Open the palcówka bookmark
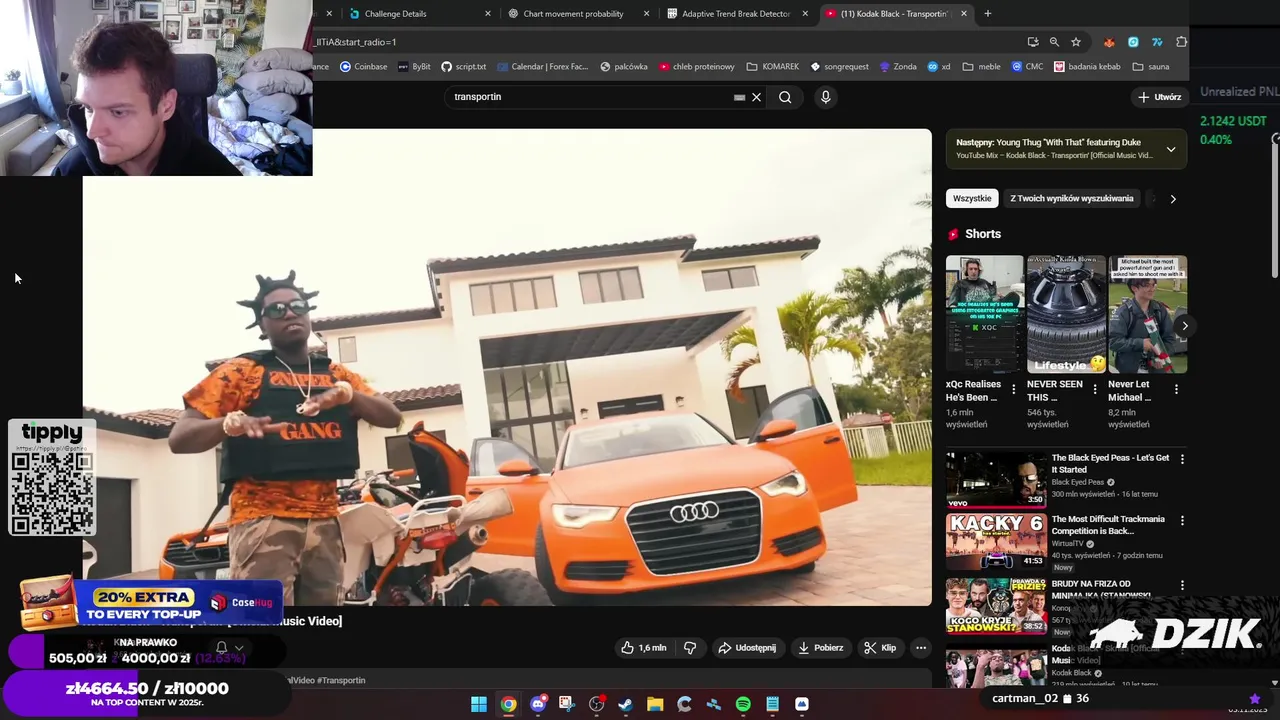 (x=624, y=67)
